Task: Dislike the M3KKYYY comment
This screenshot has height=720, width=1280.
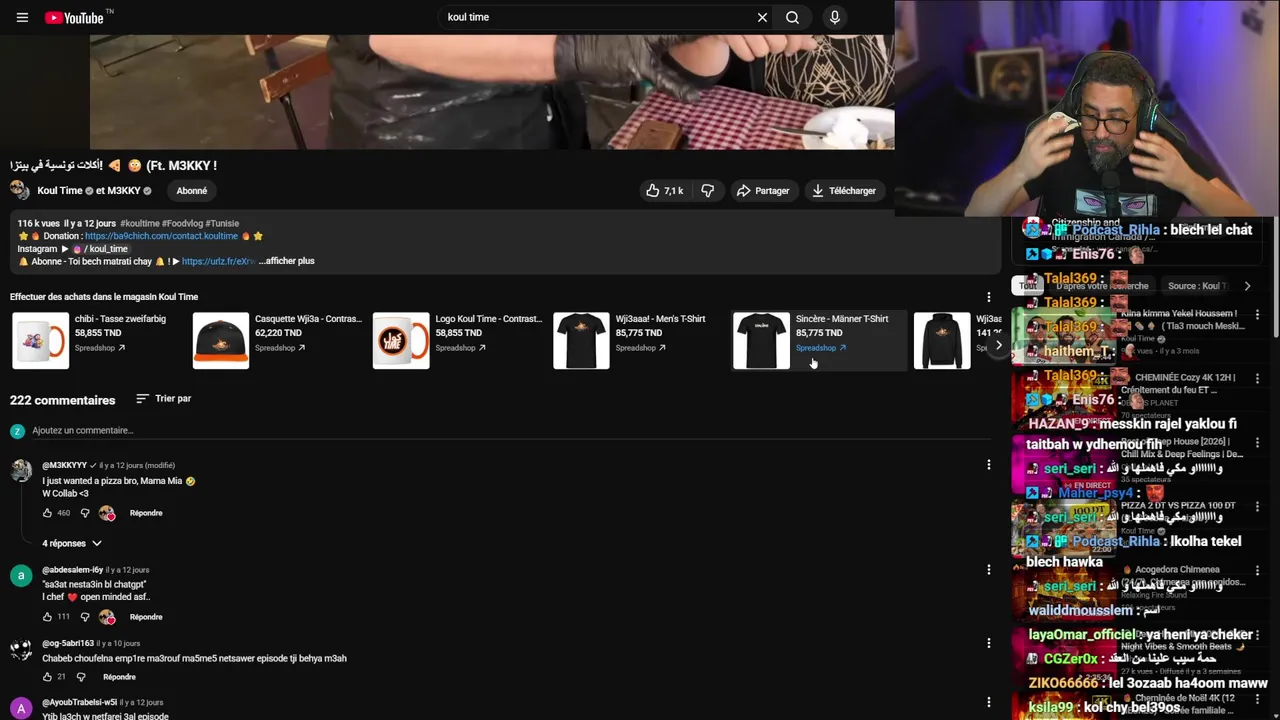Action: point(85,513)
